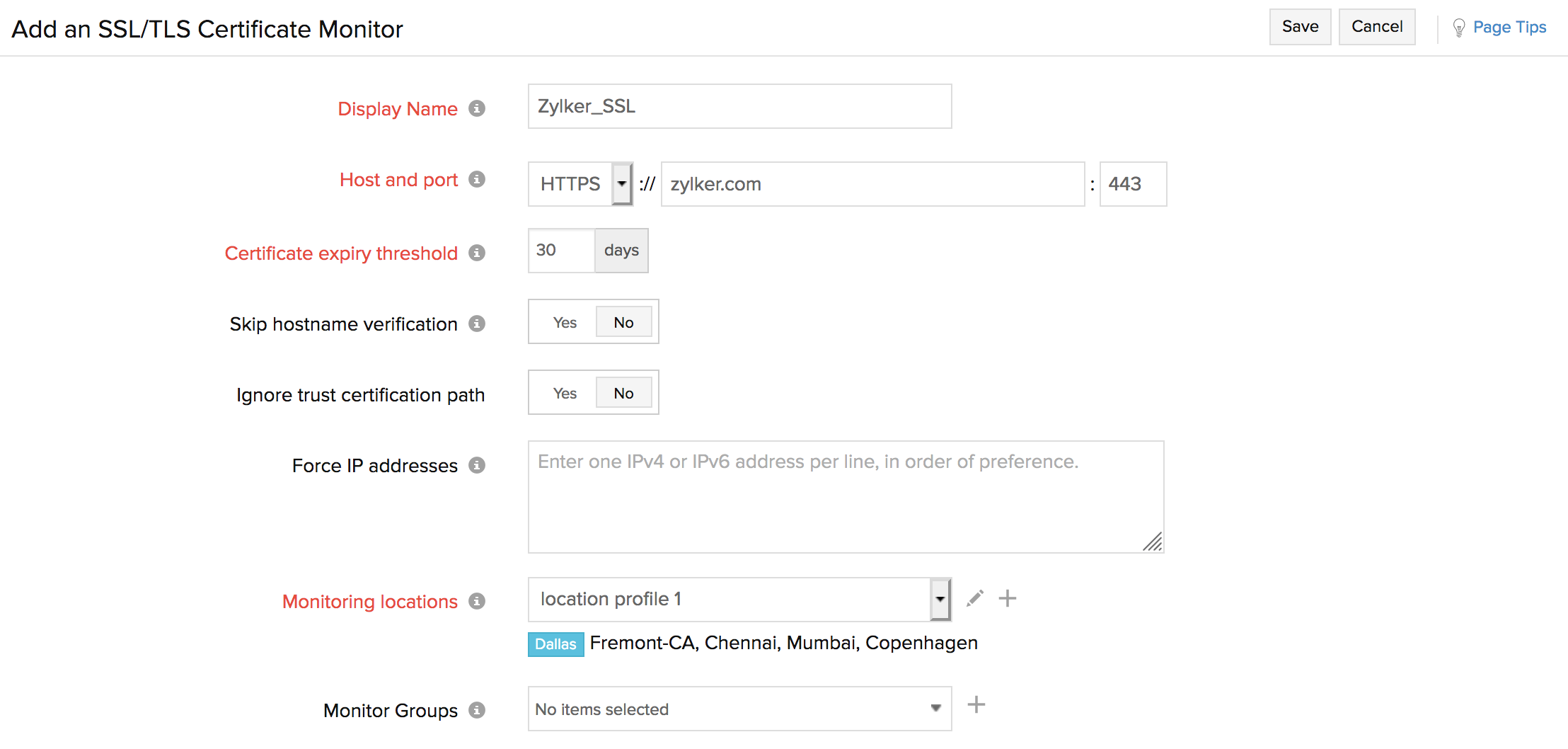Open the Page Tips link
Viewport: 1568px width, 749px height.
coord(1509,28)
